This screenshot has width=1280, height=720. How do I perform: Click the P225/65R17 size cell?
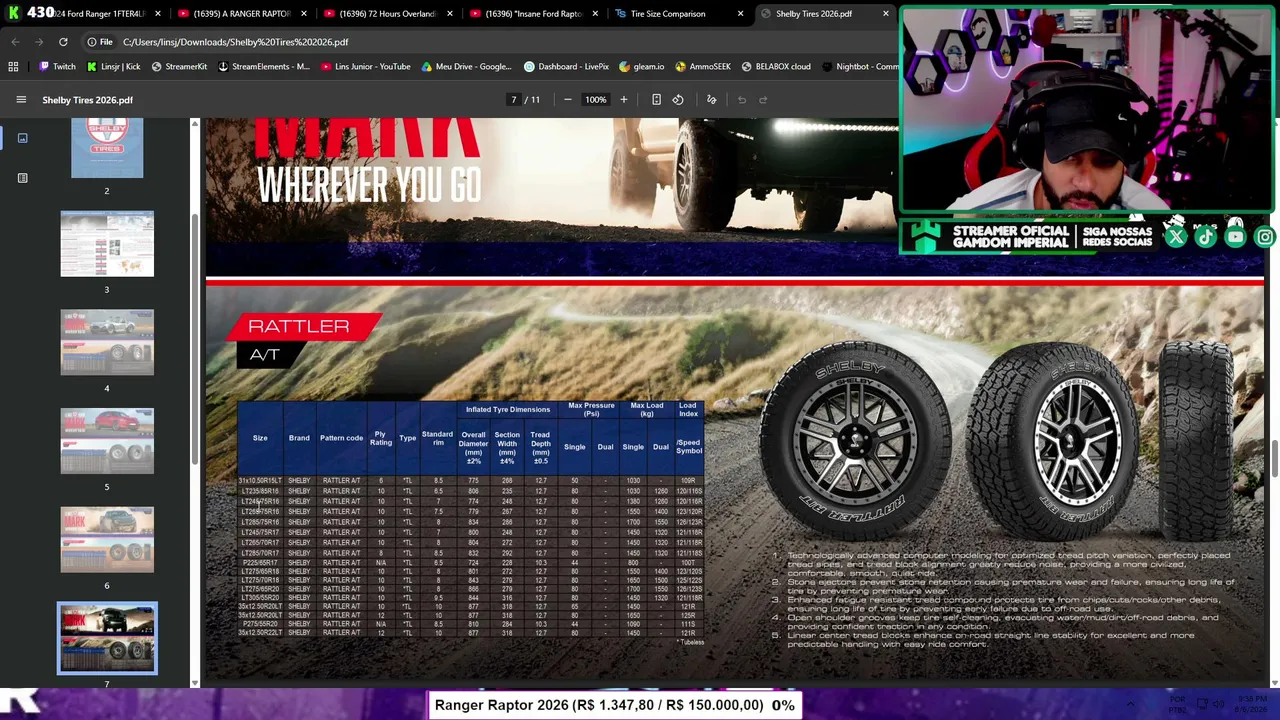pos(260,563)
